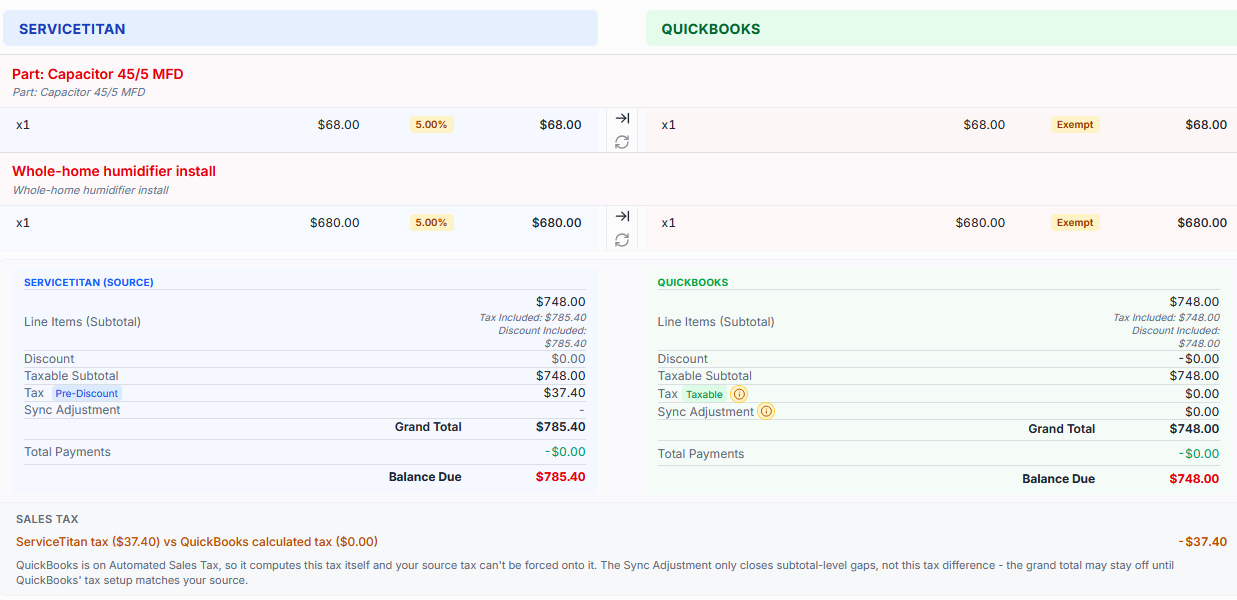Click the copy-to-QuickBooks arrow in the humidifier install row
The width and height of the screenshot is (1237, 600).
click(622, 216)
